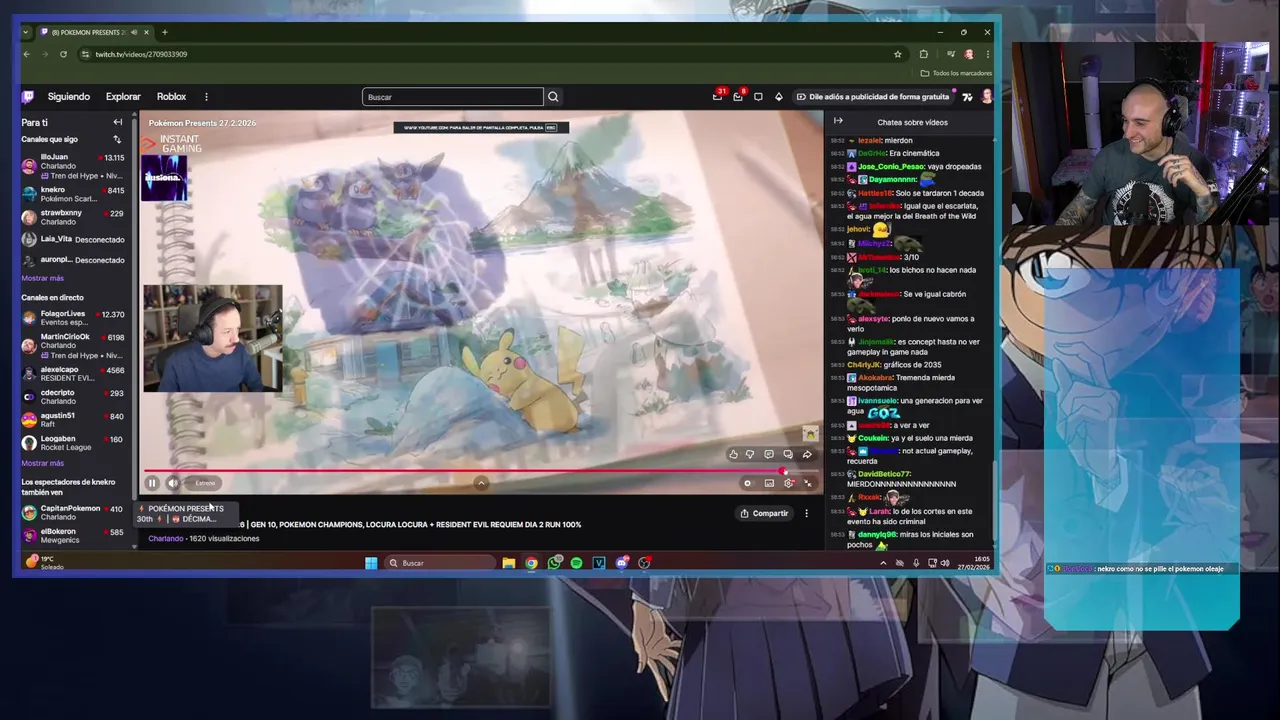Sort followed channels with Canales que sigo arrows
Image resolution: width=1280 pixels, height=720 pixels.
pyautogui.click(x=117, y=139)
